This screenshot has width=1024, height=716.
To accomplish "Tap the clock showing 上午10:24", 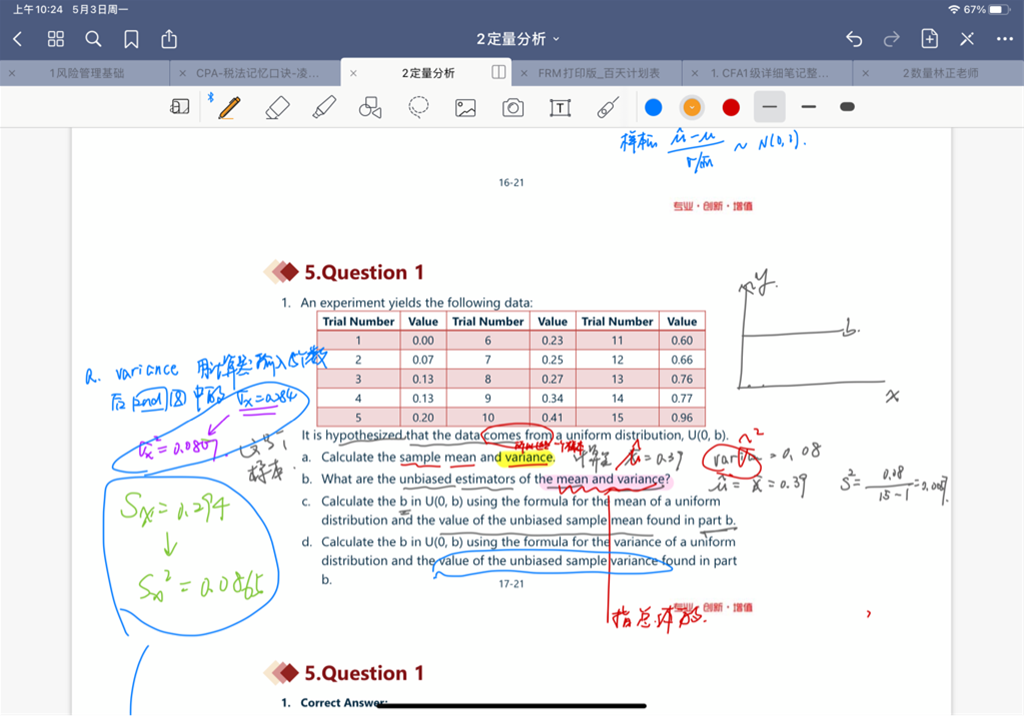I will (x=38, y=9).
